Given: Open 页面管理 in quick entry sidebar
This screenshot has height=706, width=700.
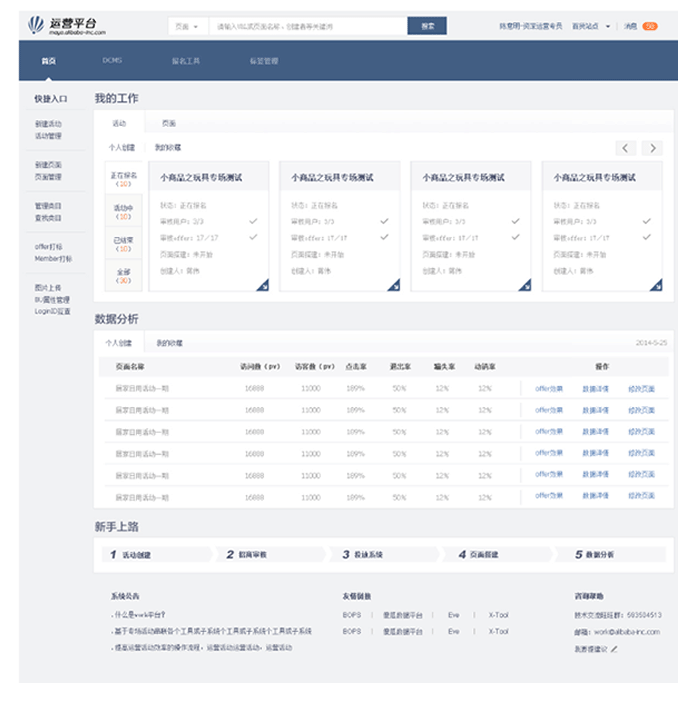Looking at the screenshot, I should pos(48,176).
